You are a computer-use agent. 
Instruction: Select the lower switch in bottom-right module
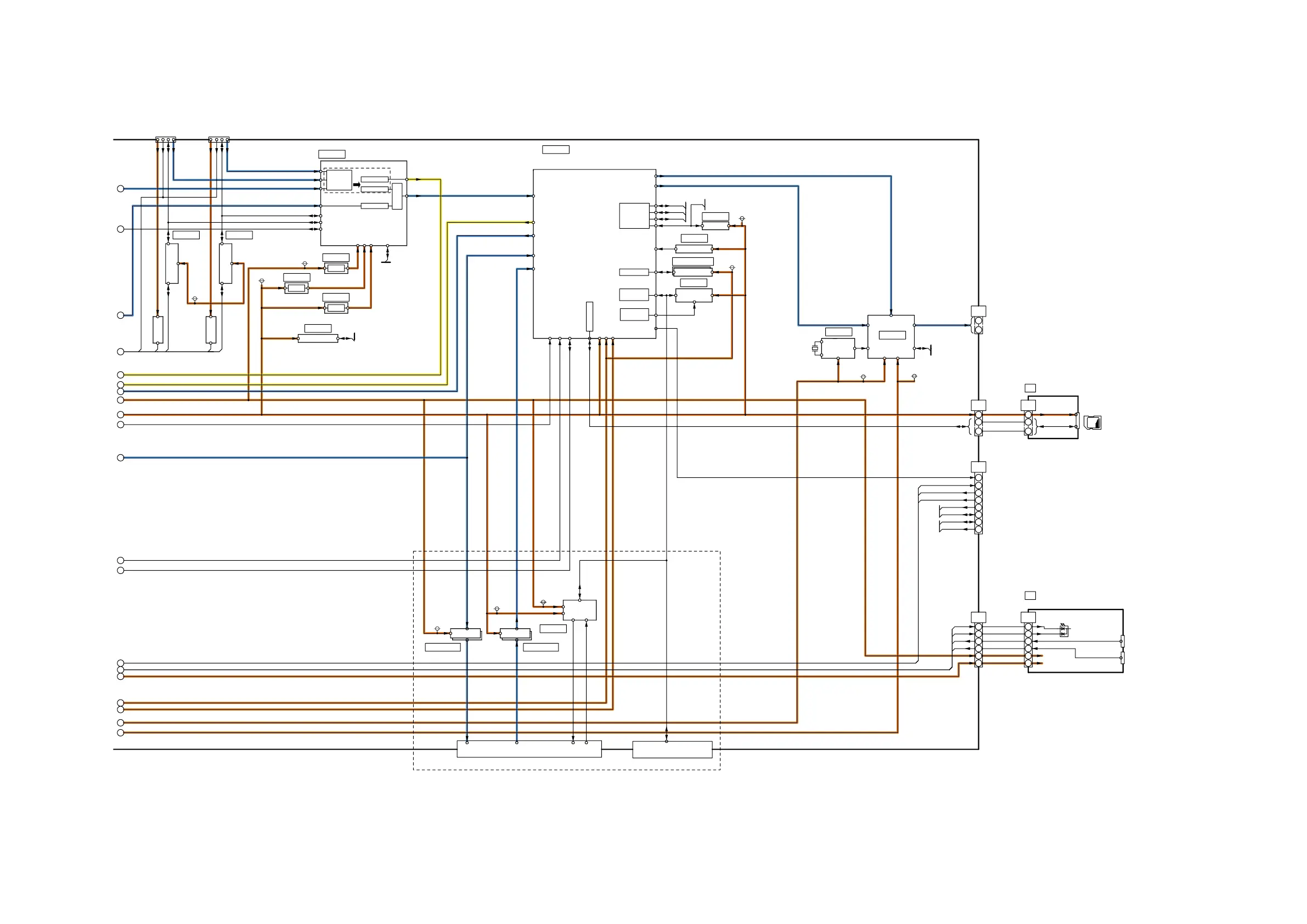pyautogui.click(x=1122, y=658)
